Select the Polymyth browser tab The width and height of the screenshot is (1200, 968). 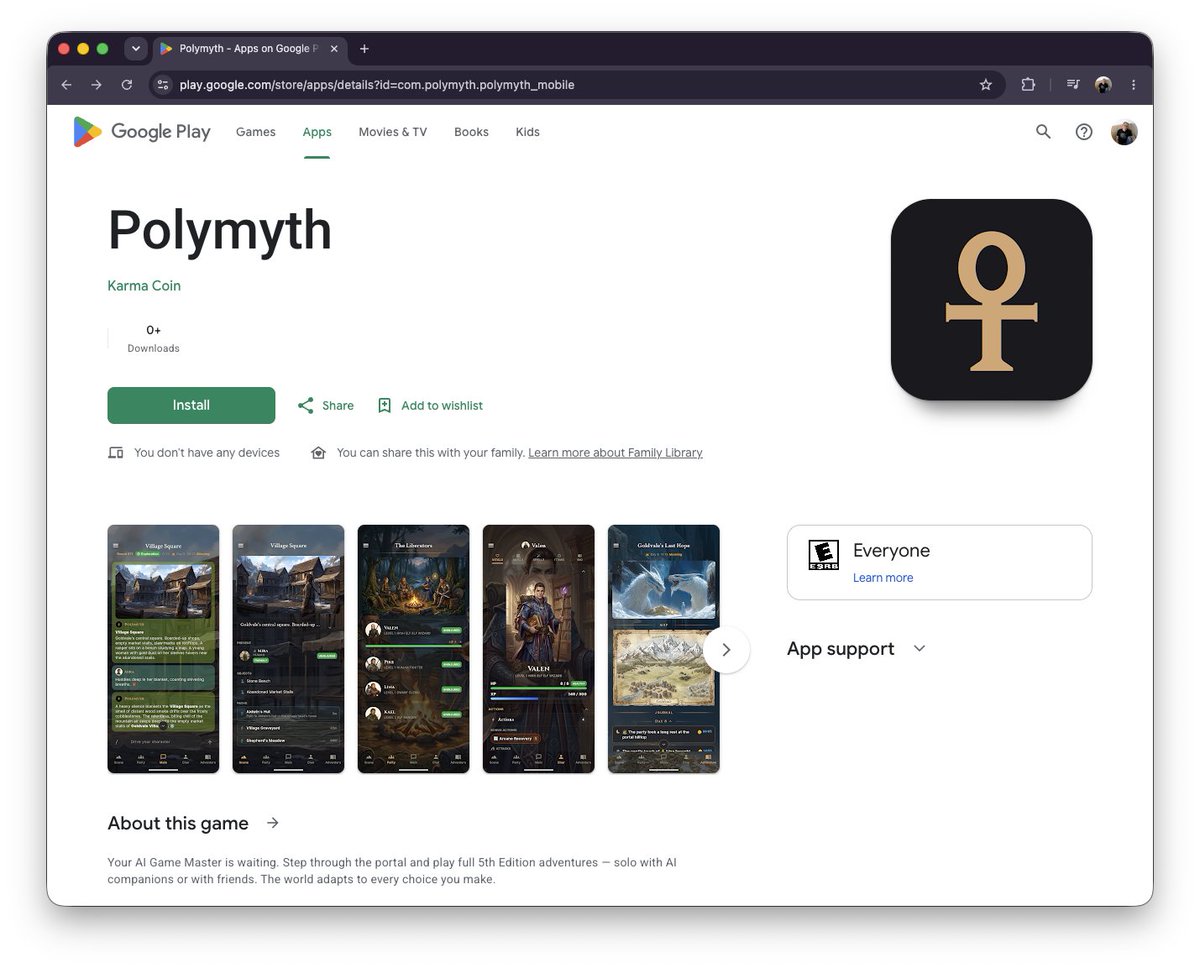pyautogui.click(x=248, y=49)
